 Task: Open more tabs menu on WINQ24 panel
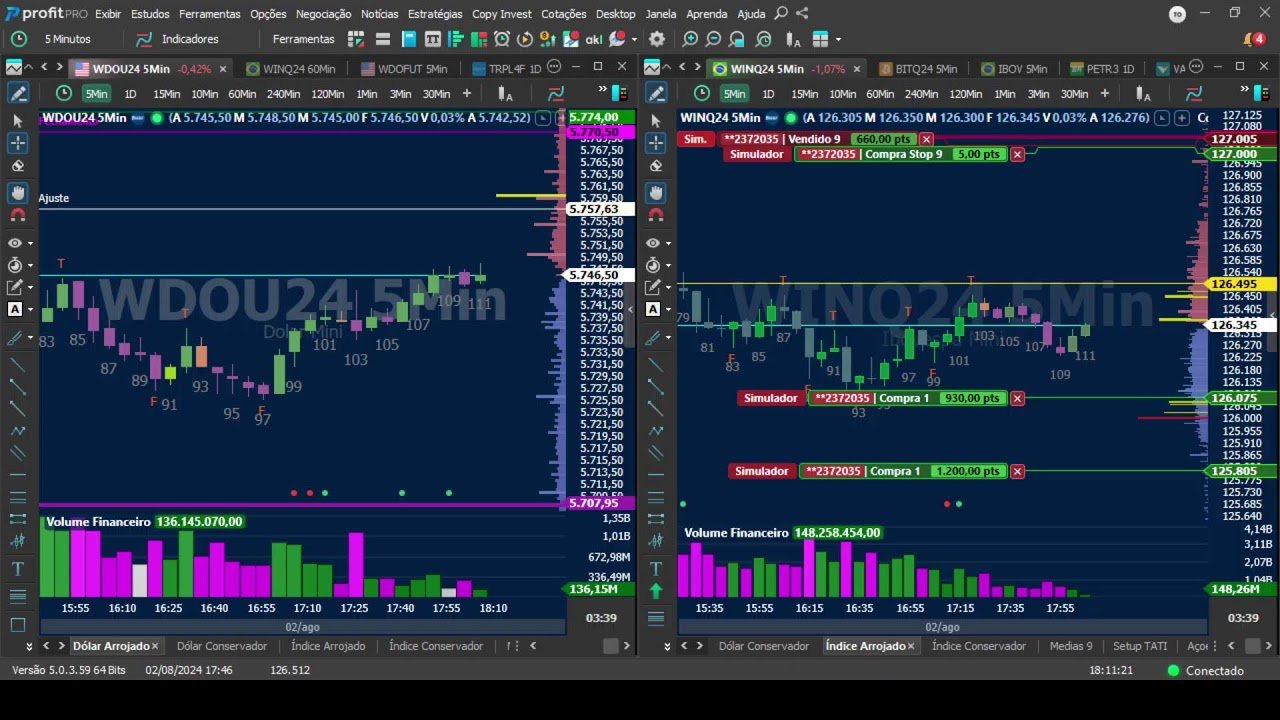point(1197,68)
